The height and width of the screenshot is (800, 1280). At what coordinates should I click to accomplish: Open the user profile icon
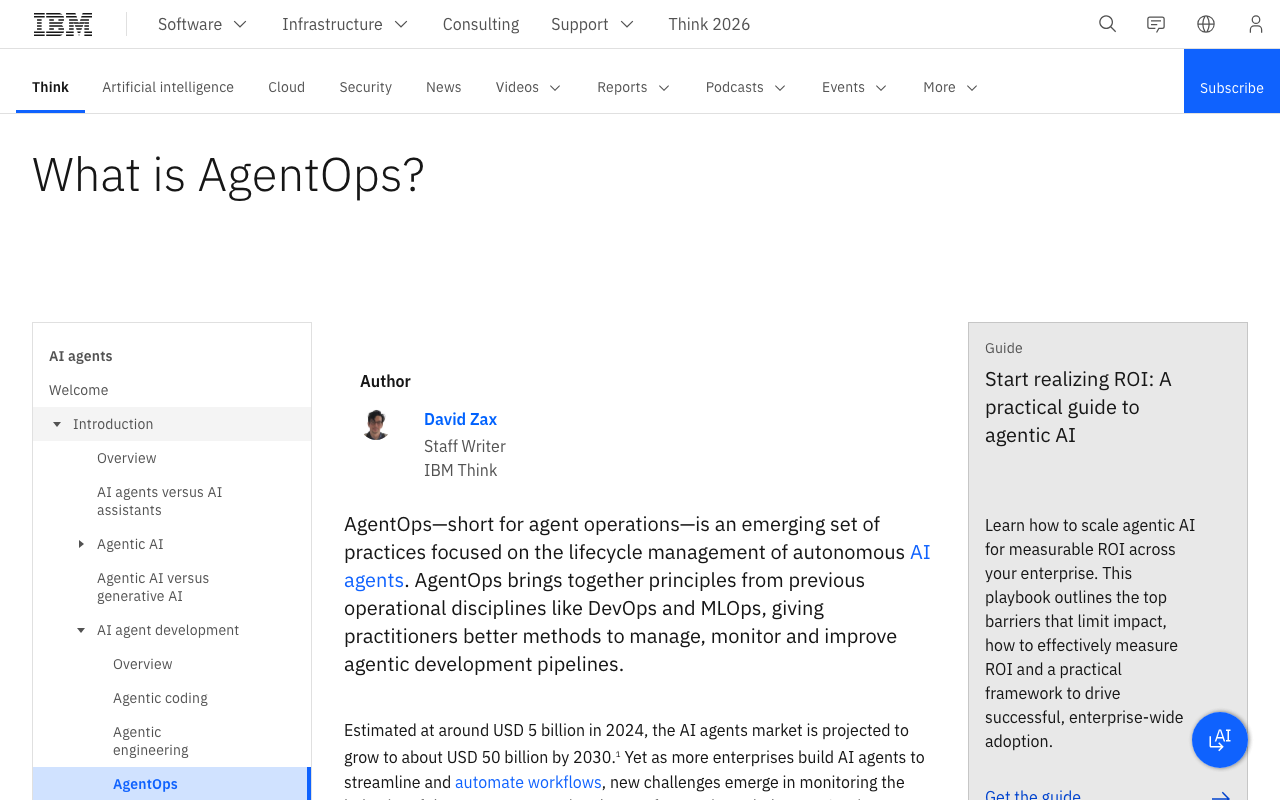point(1256,24)
